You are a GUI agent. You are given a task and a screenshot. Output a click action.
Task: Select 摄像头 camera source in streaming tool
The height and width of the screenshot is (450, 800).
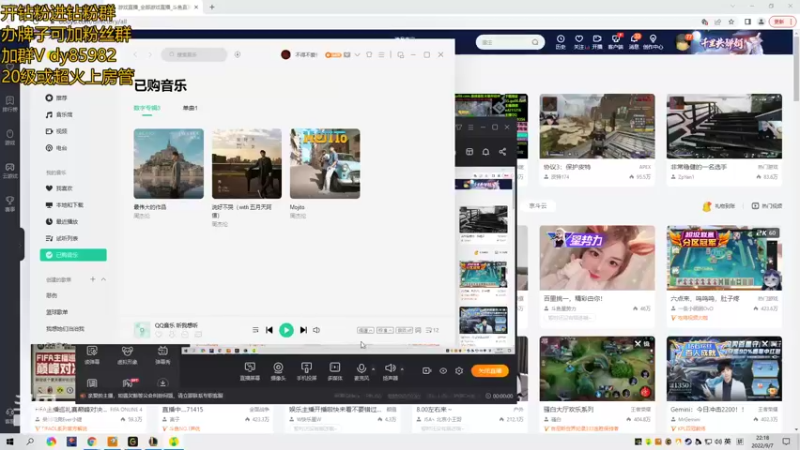[x=278, y=371]
